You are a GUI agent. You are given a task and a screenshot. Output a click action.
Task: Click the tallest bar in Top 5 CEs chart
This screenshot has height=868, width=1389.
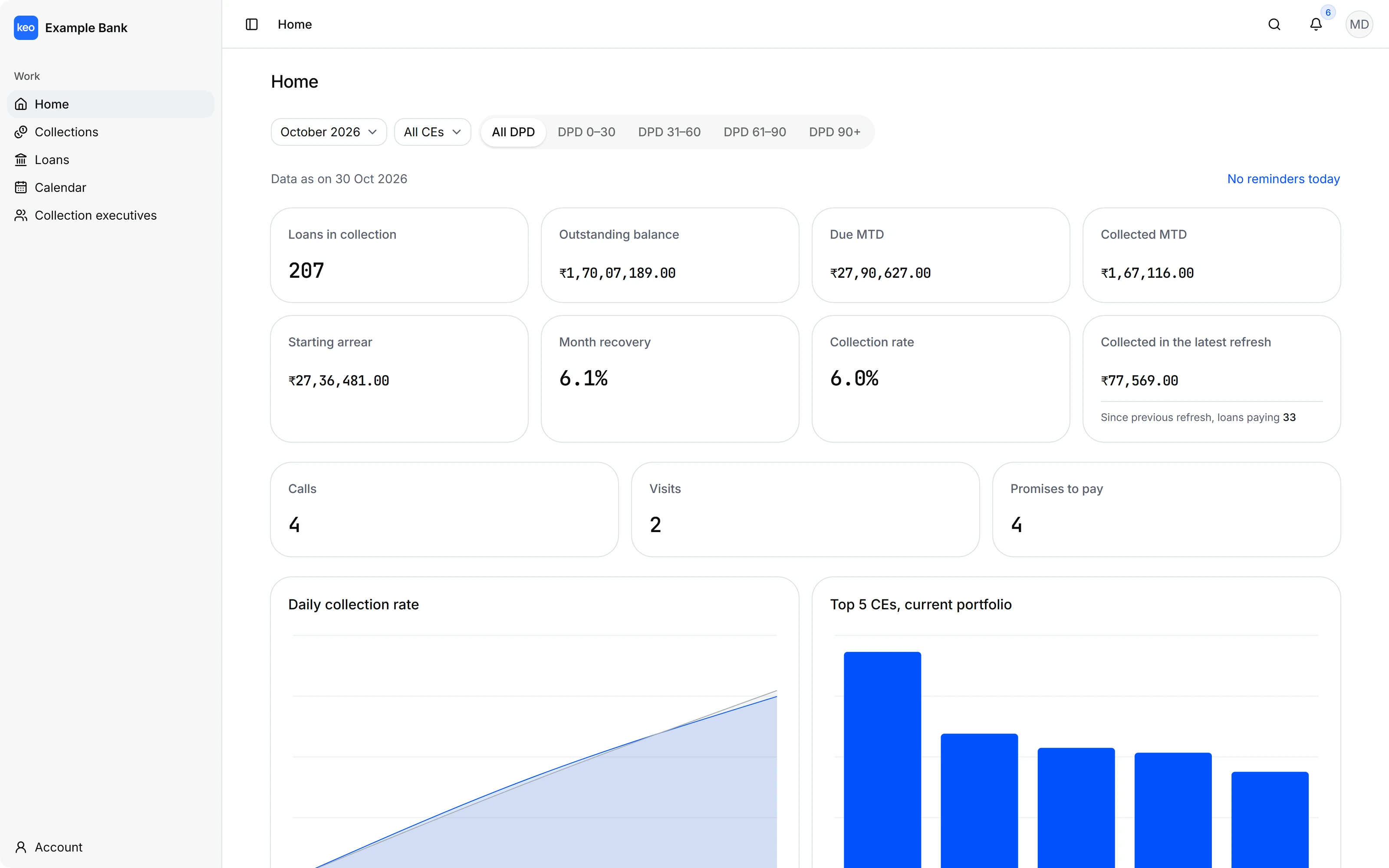pyautogui.click(x=882, y=759)
